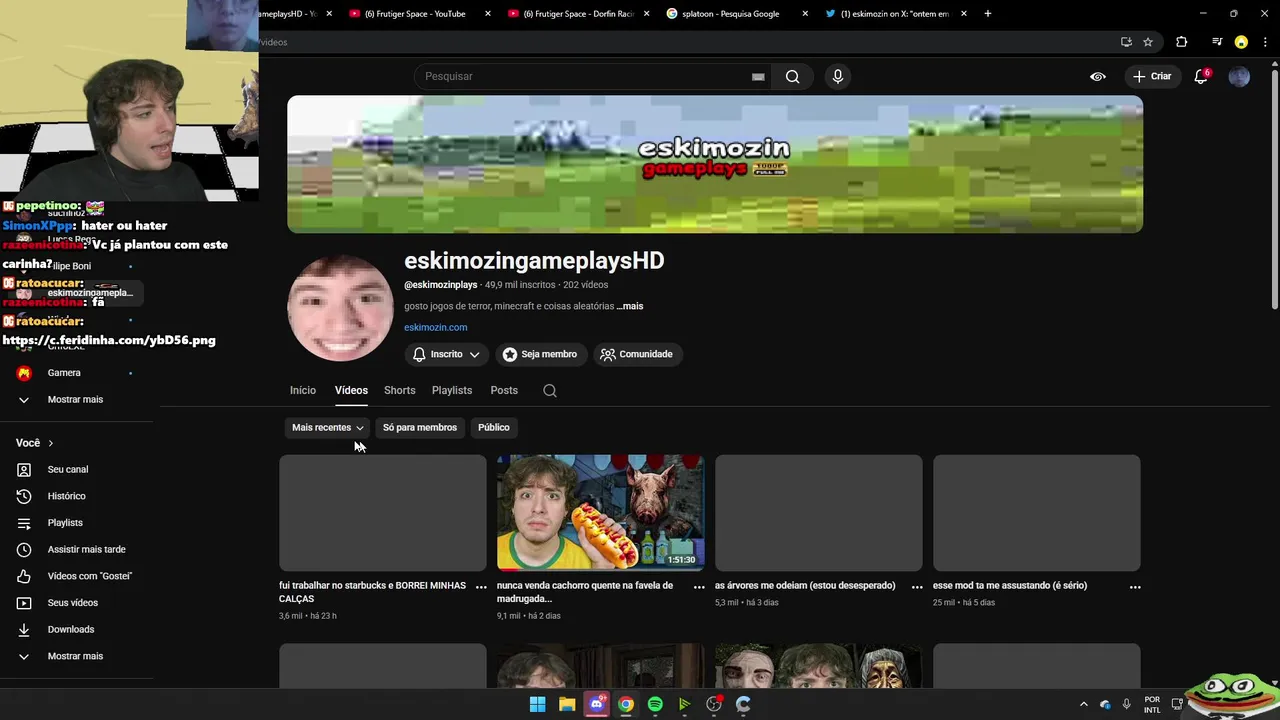
Task: Open options for esse mod video
Action: coord(1135,587)
